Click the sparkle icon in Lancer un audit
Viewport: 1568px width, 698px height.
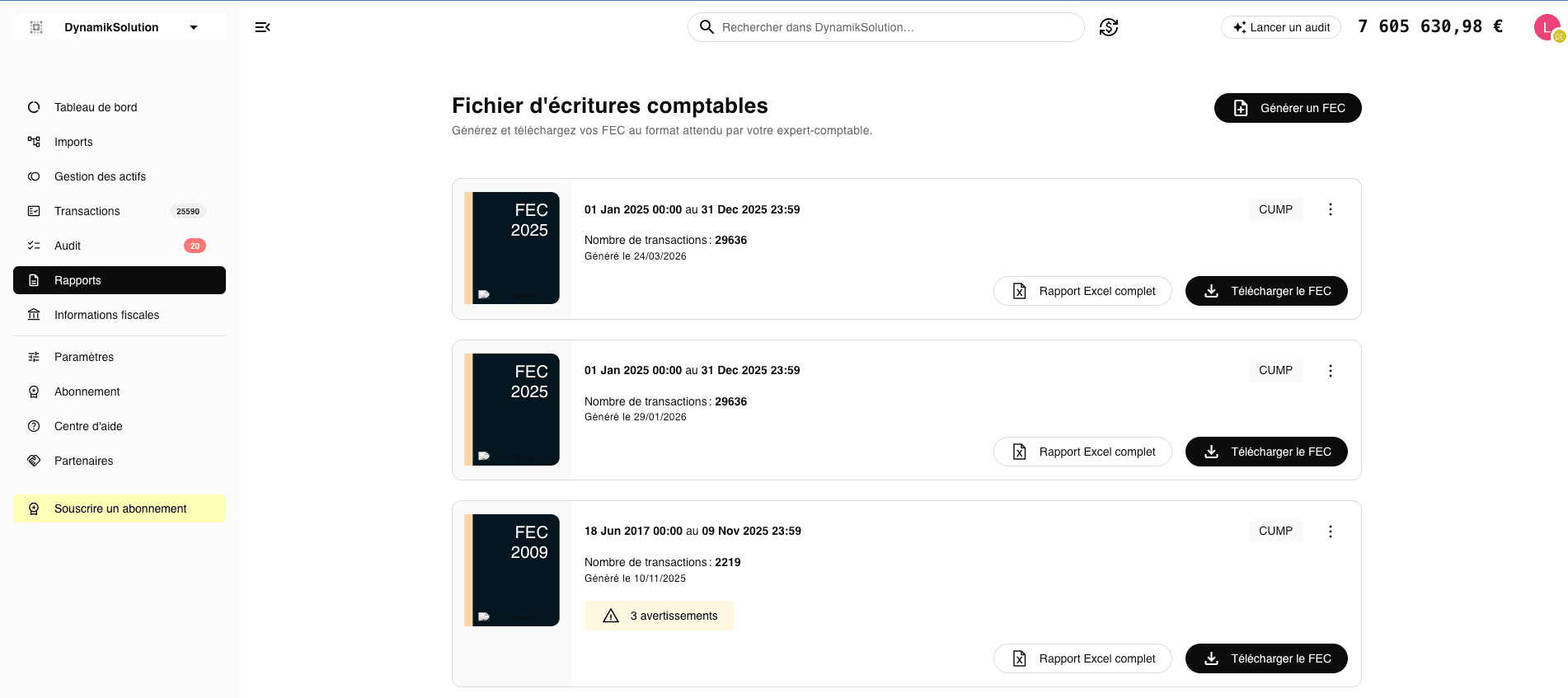pyautogui.click(x=1239, y=27)
